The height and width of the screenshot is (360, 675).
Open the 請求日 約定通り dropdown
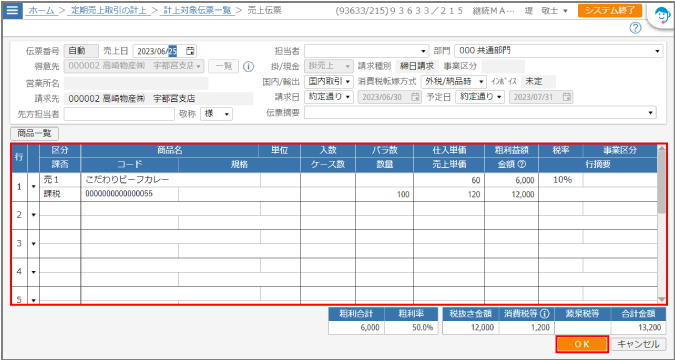[329, 97]
